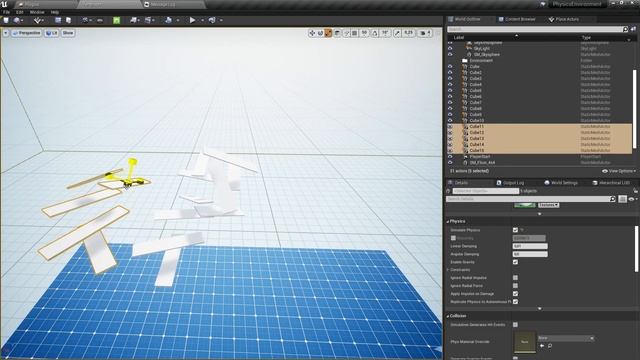Open the File menu
Image resolution: width=640 pixels, height=360 pixels.
[x=6, y=12]
